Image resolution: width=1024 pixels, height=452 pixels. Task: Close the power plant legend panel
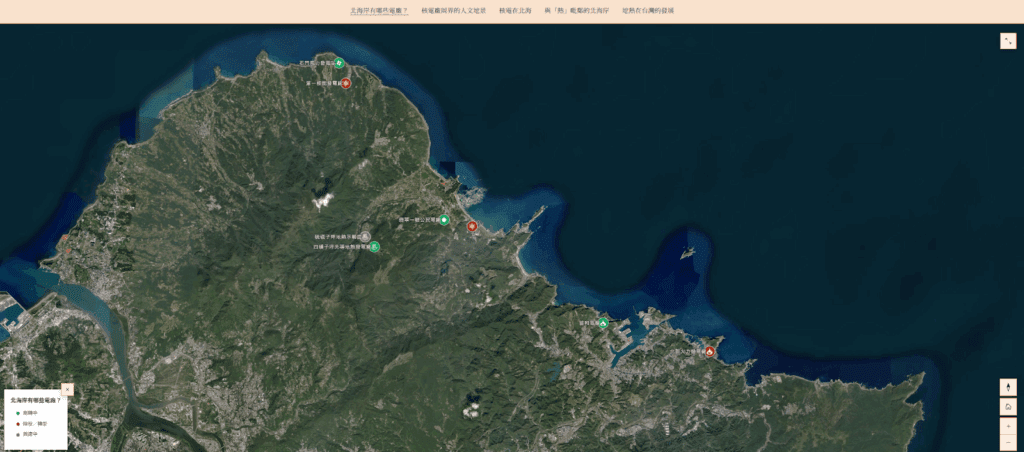pos(67,389)
